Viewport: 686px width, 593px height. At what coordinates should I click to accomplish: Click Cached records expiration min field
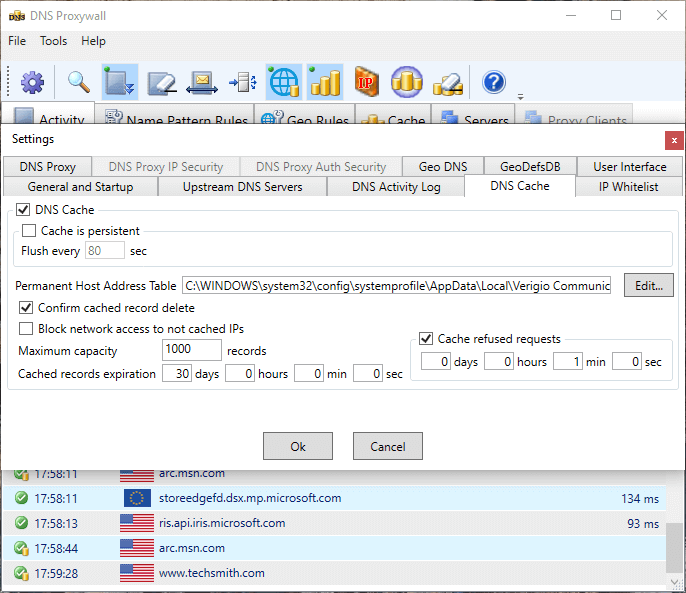click(309, 374)
